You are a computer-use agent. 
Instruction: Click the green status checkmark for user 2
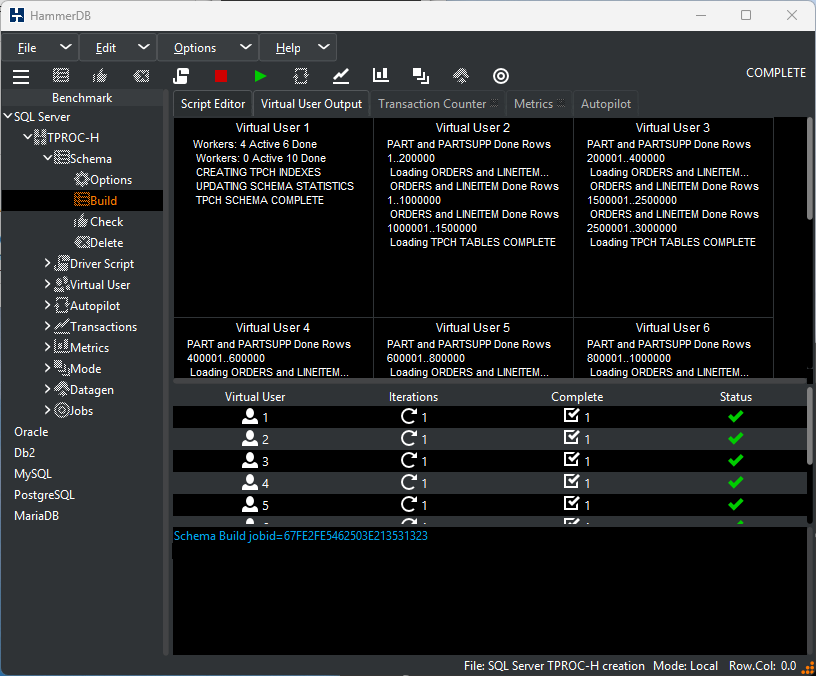tap(736, 438)
